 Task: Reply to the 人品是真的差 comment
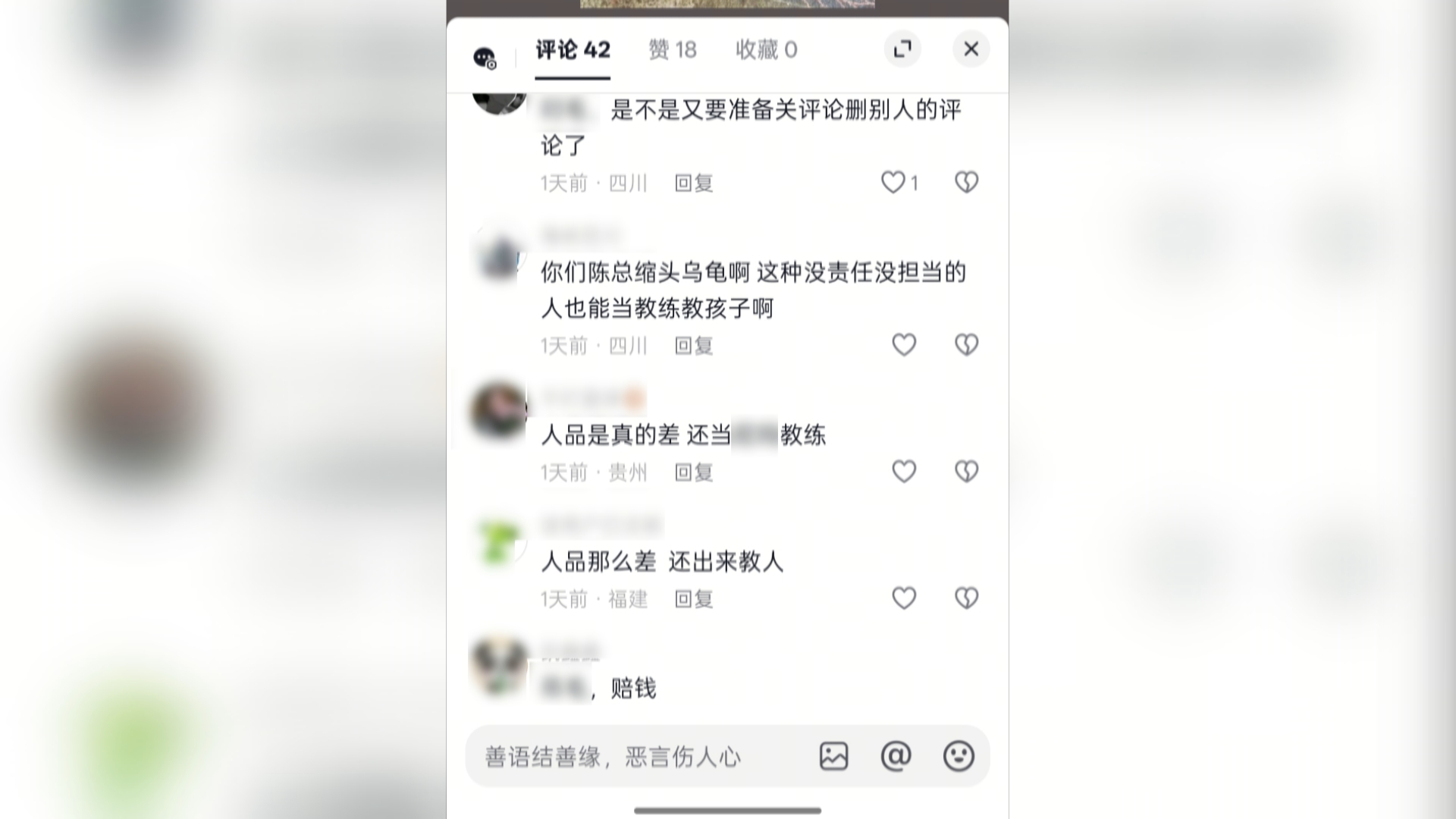tap(694, 472)
